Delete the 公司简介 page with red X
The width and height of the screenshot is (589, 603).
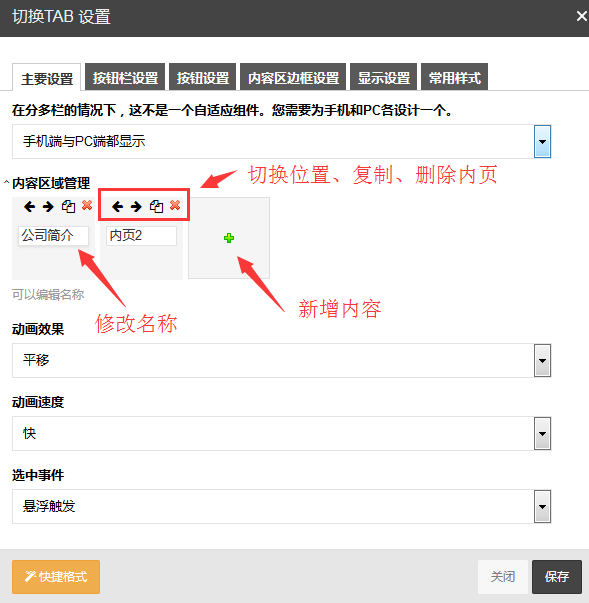coord(87,205)
